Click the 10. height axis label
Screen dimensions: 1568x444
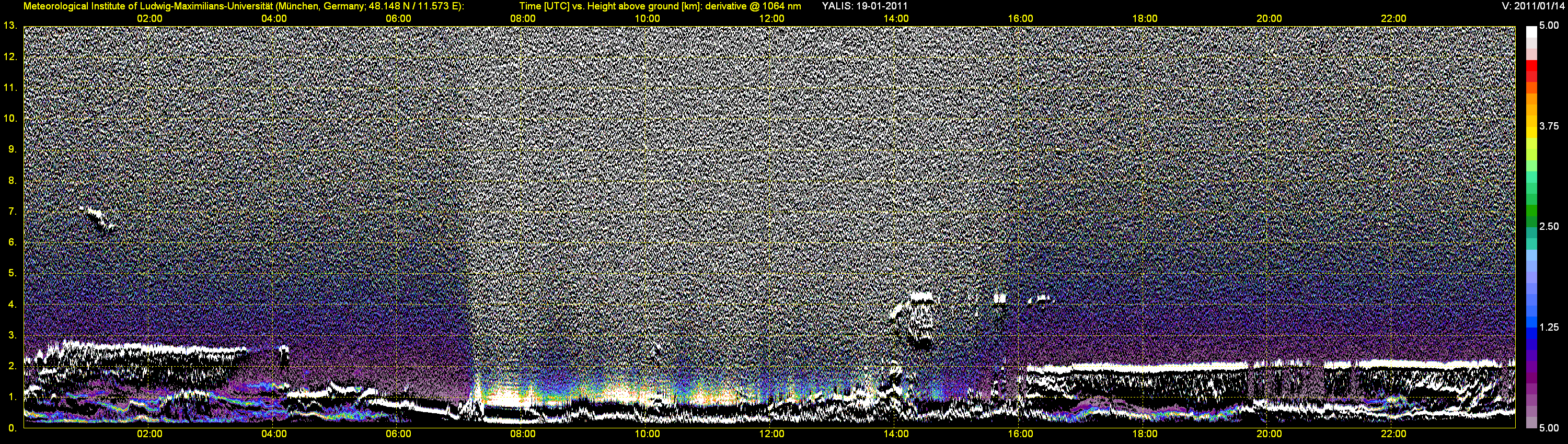10,118
